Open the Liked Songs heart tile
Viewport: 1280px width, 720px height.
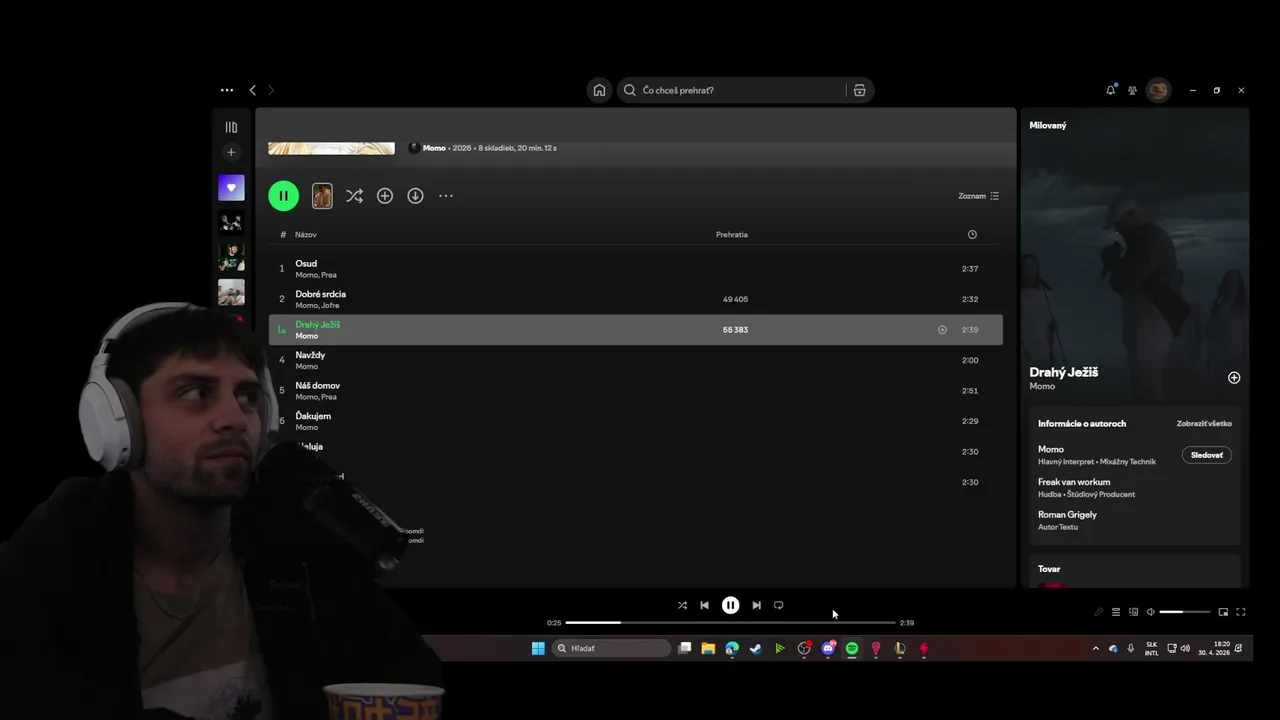coord(231,187)
